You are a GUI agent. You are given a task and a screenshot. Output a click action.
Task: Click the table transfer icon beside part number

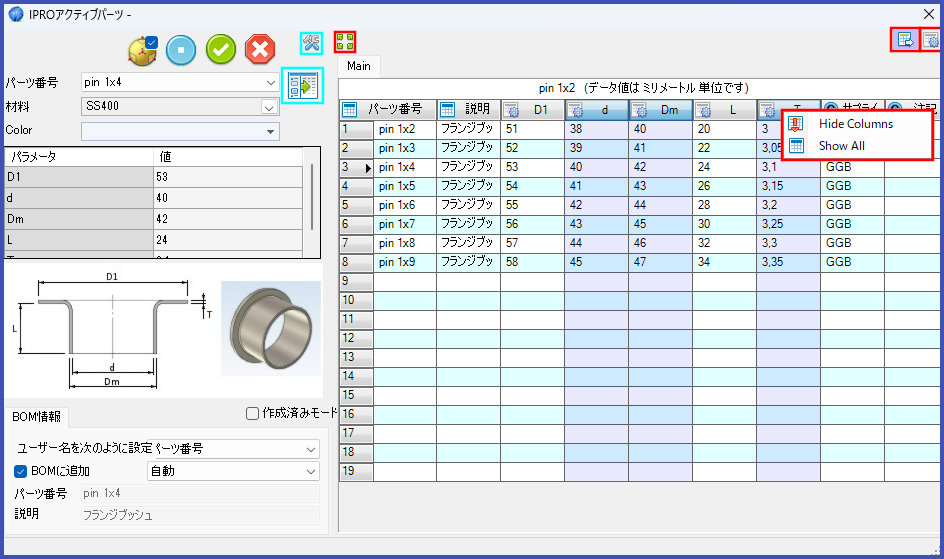[x=302, y=85]
